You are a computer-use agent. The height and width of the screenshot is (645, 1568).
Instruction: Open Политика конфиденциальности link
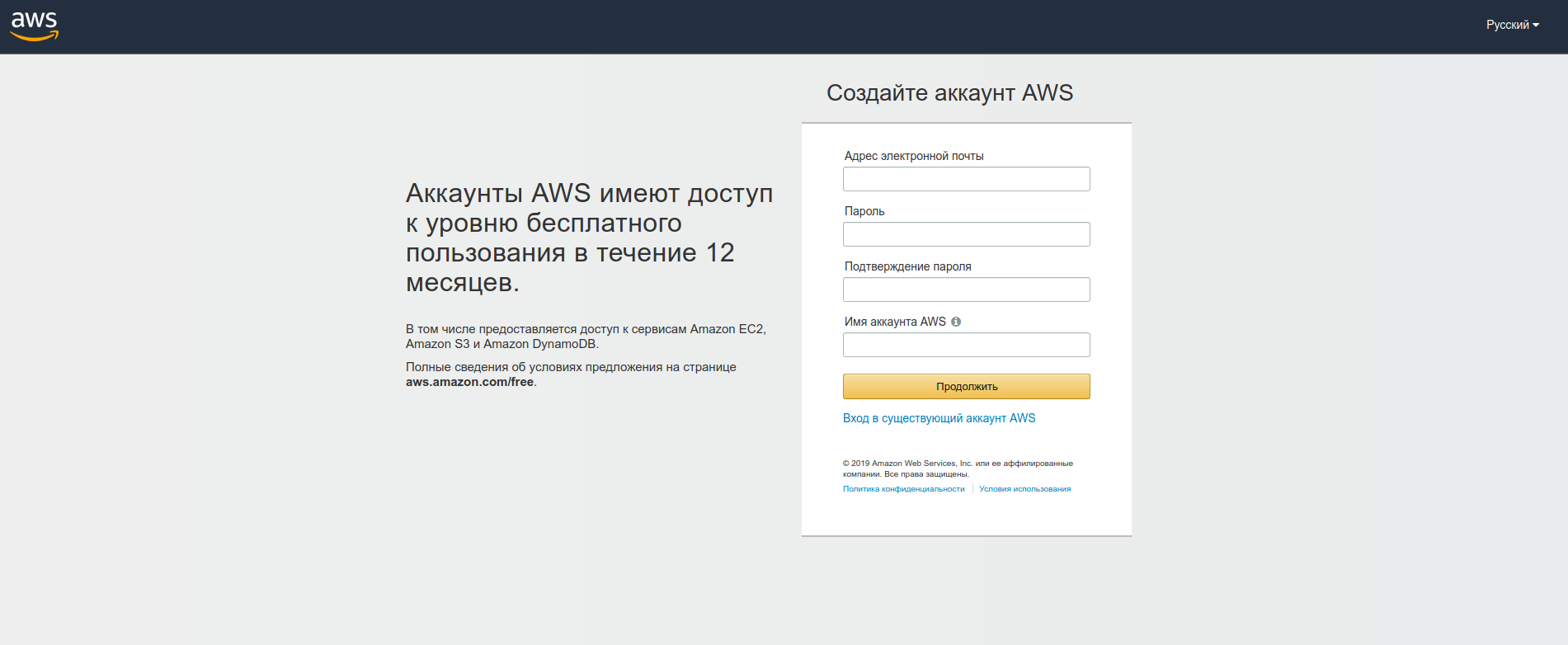tap(903, 489)
